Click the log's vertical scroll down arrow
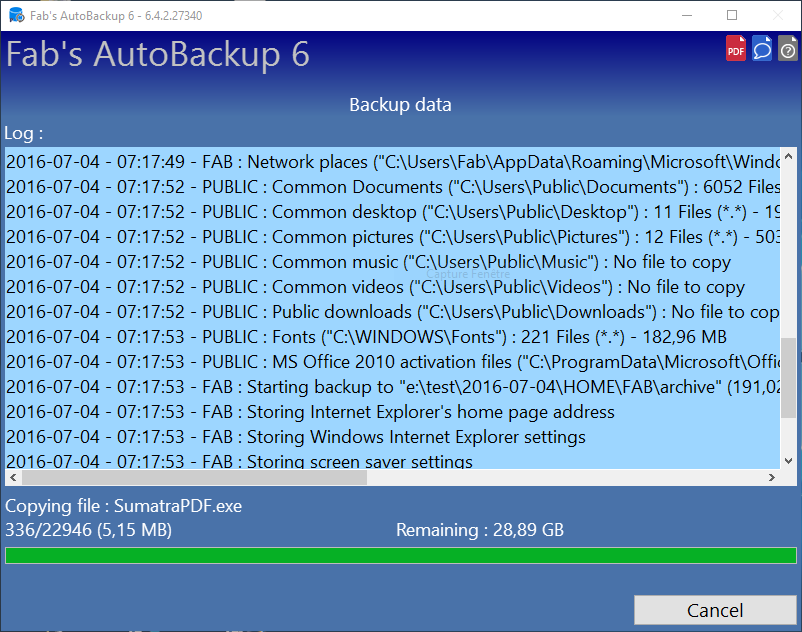The image size is (802, 632). click(x=788, y=461)
